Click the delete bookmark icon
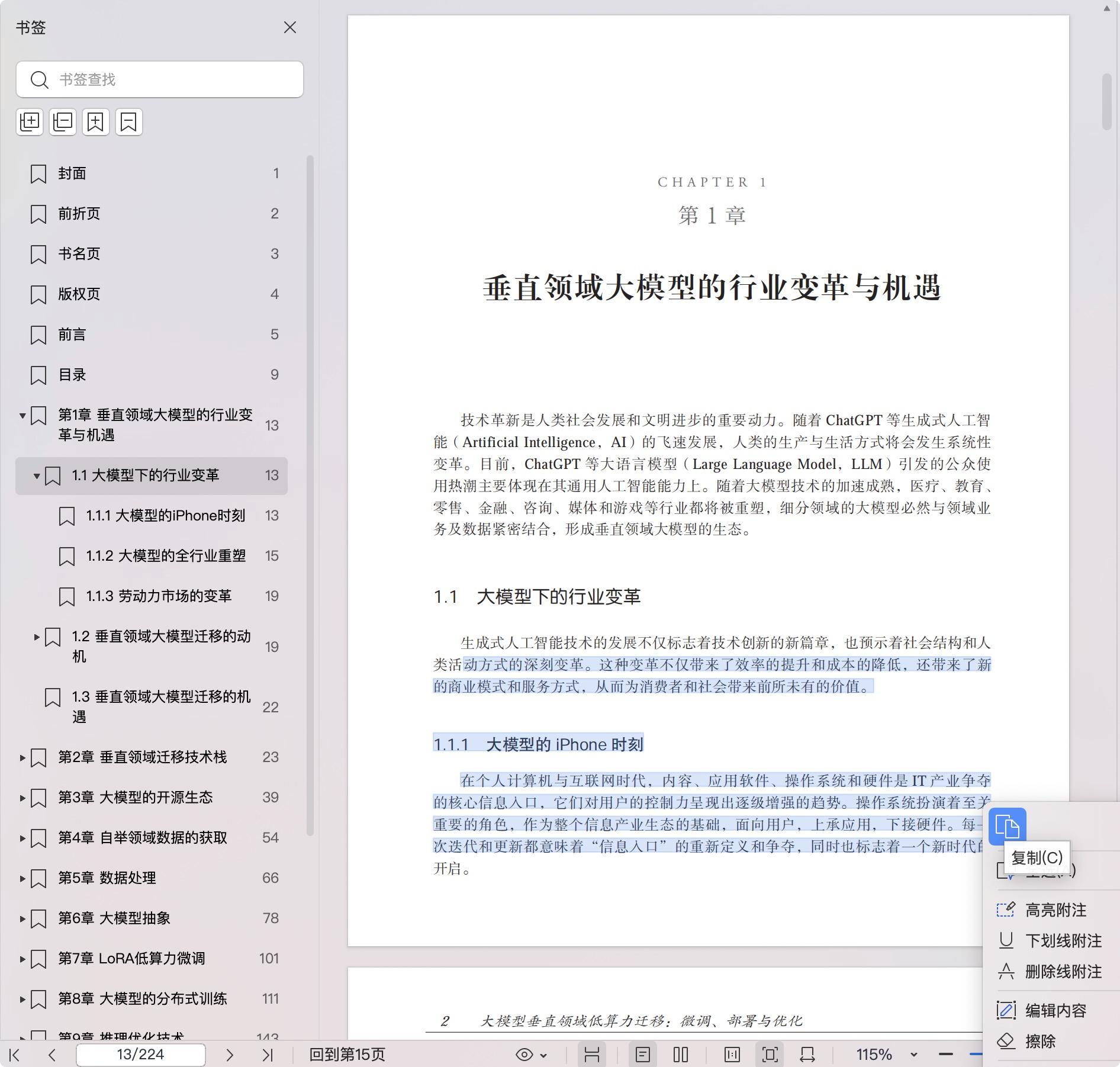 [x=129, y=122]
